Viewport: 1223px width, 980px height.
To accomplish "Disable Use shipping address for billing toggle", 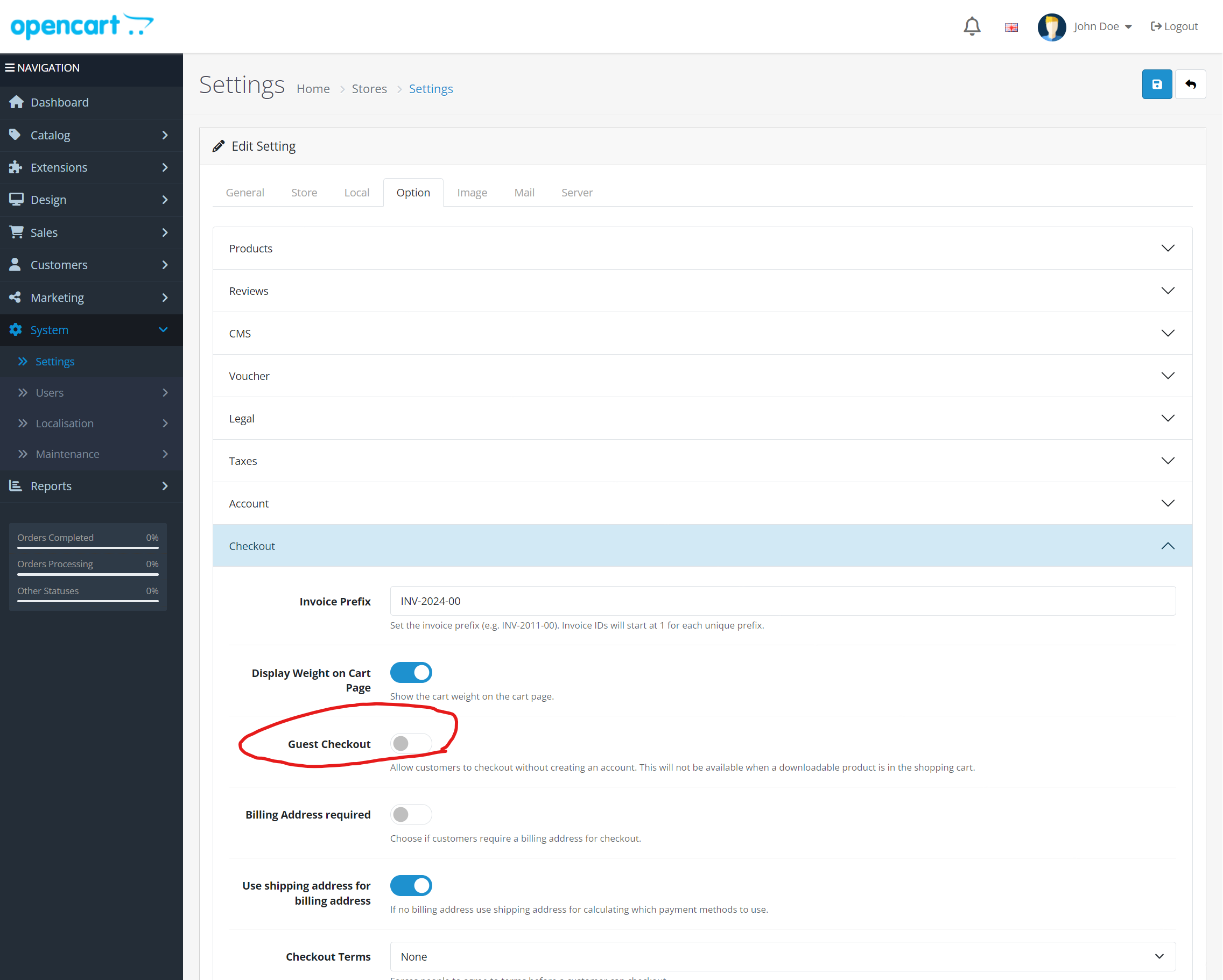I will click(x=411, y=886).
